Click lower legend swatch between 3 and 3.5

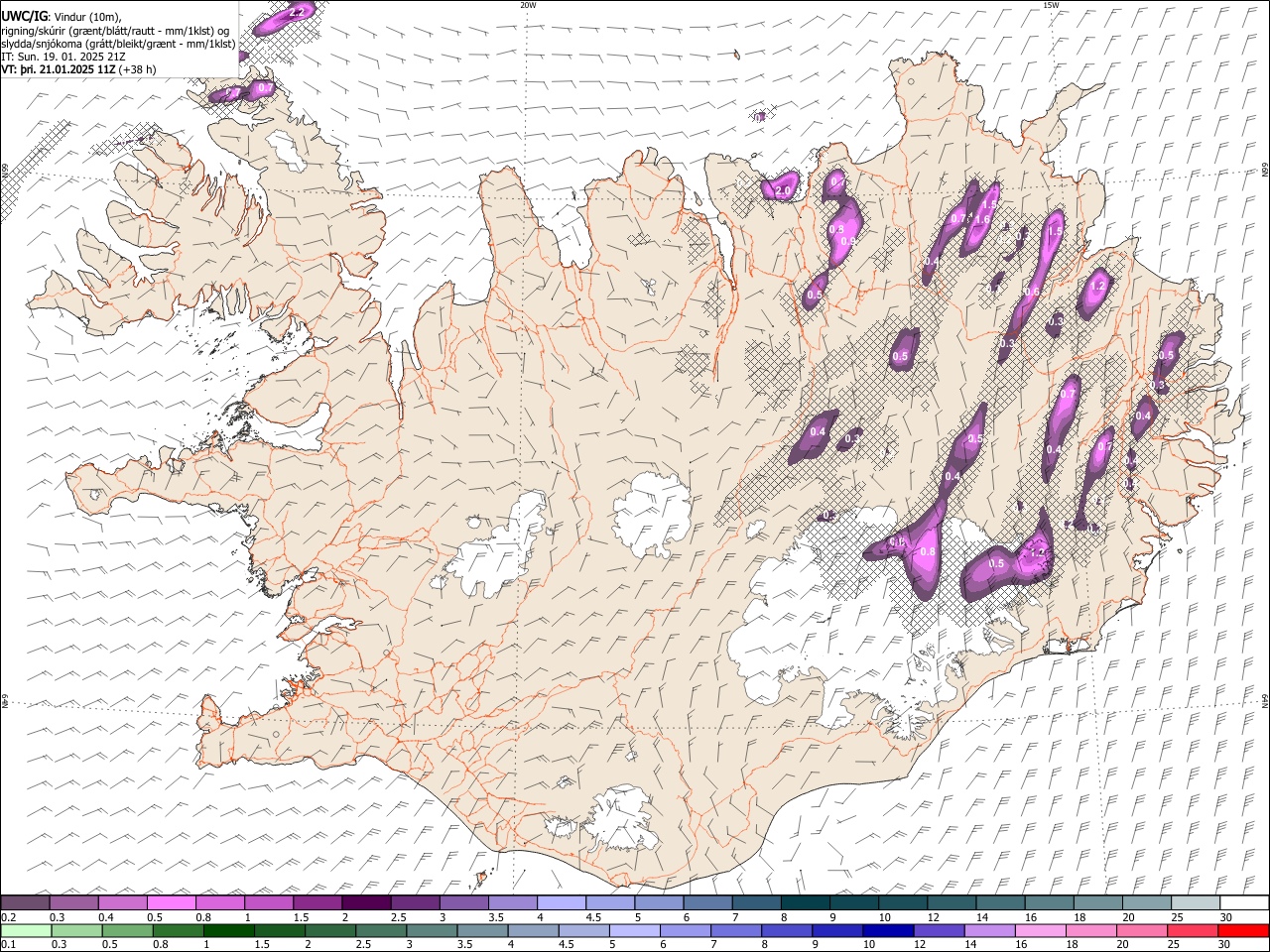[x=432, y=930]
